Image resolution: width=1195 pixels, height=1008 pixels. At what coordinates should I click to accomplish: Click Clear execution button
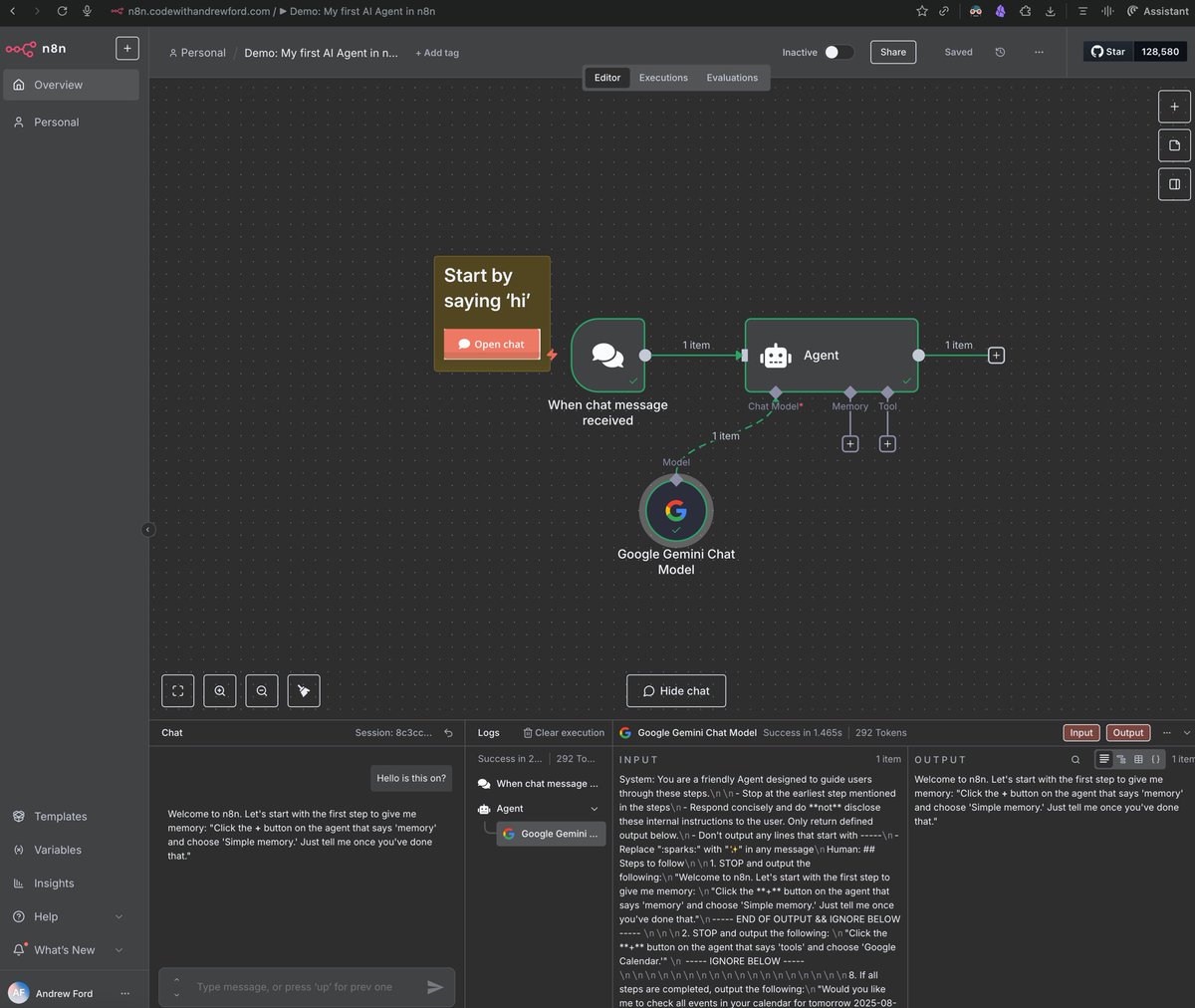tap(564, 733)
